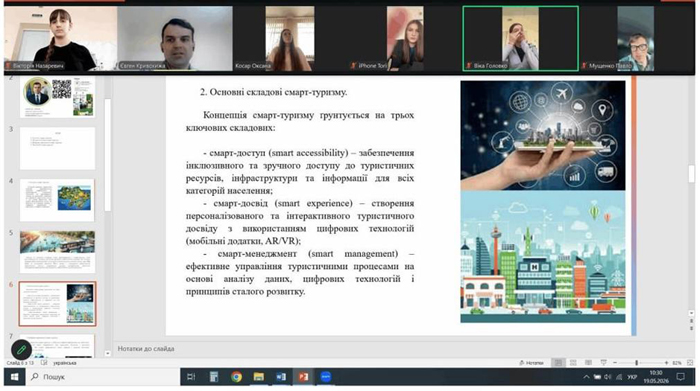Toggle the УКР keyboard language indicator
The height and width of the screenshot is (391, 700).
click(x=632, y=377)
